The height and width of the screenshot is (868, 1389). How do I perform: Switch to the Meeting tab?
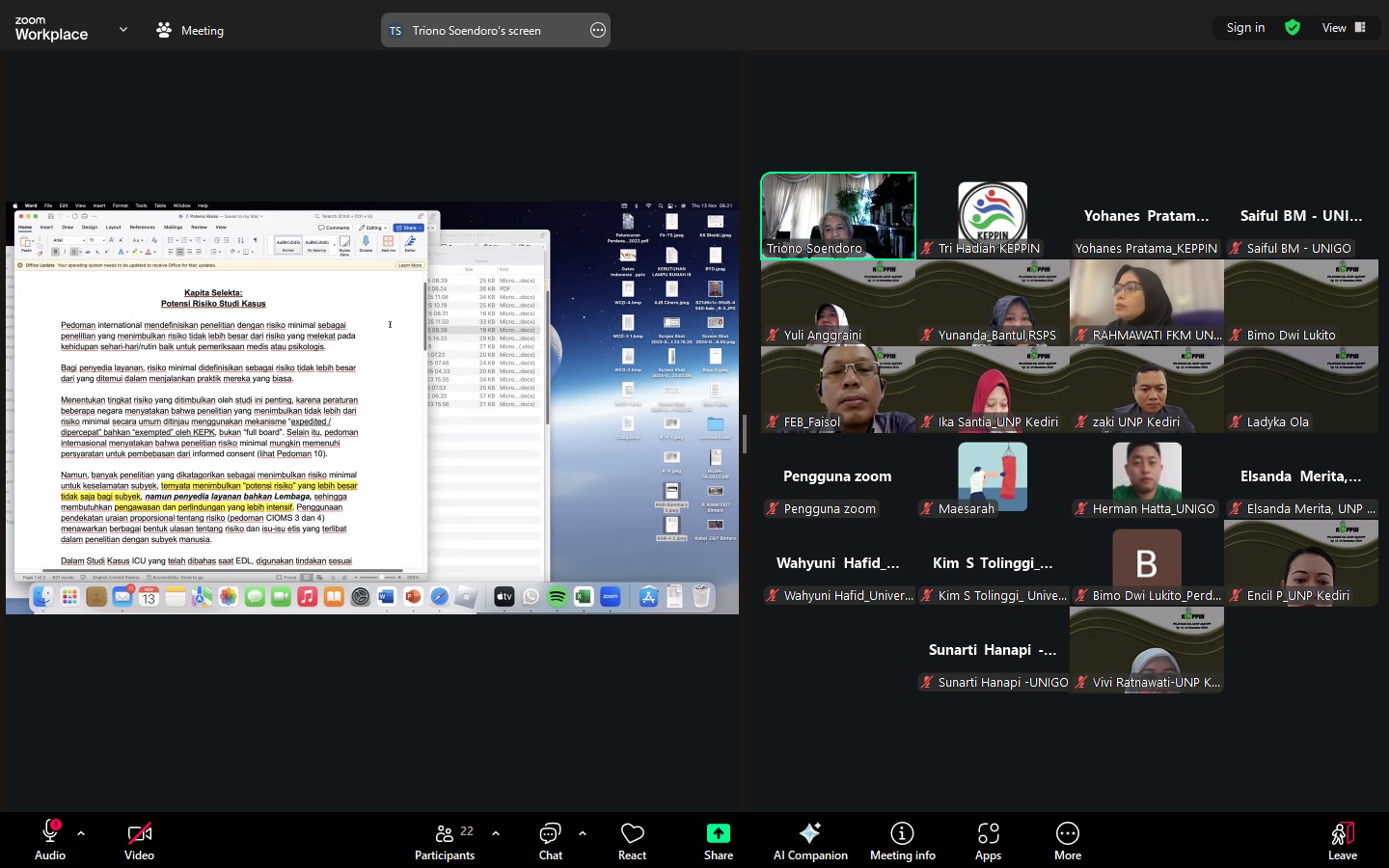[190, 30]
